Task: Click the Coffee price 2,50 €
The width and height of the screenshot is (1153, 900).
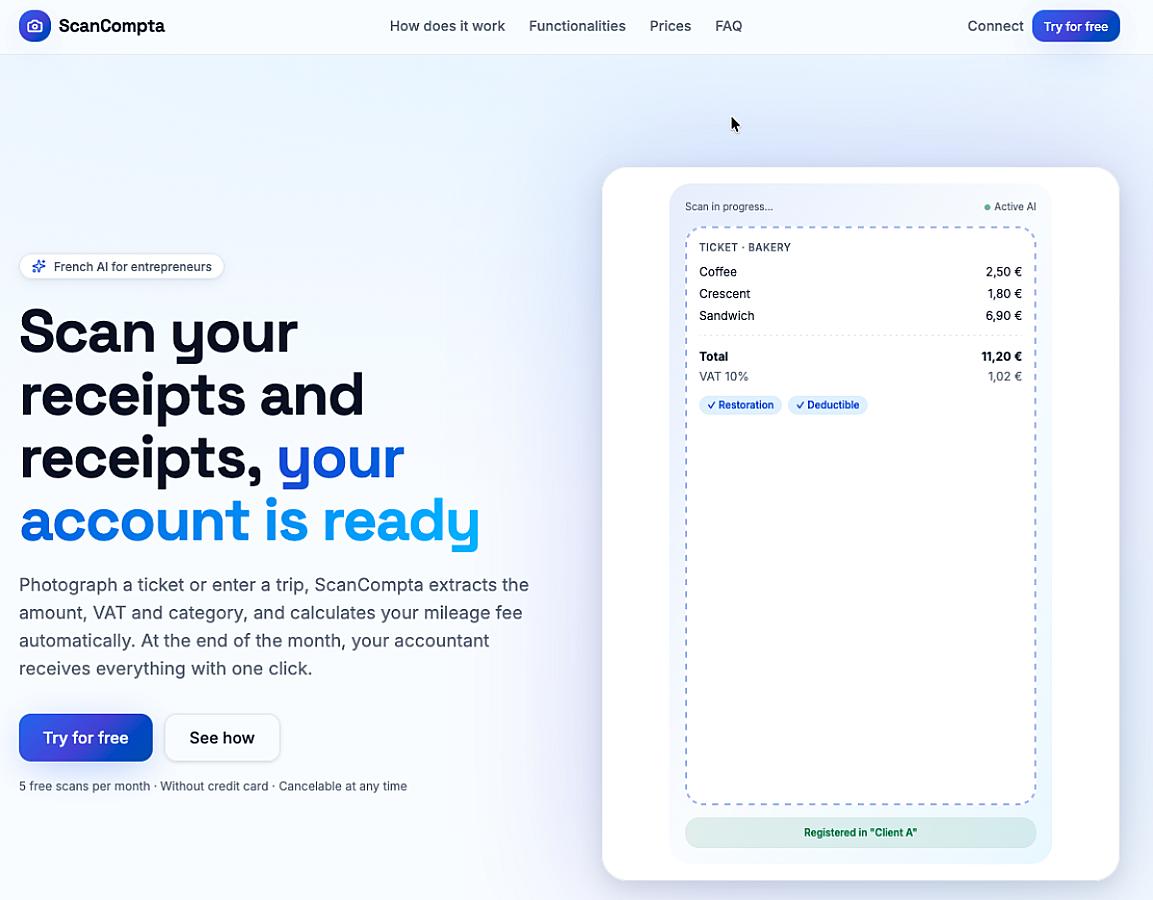Action: click(1004, 271)
